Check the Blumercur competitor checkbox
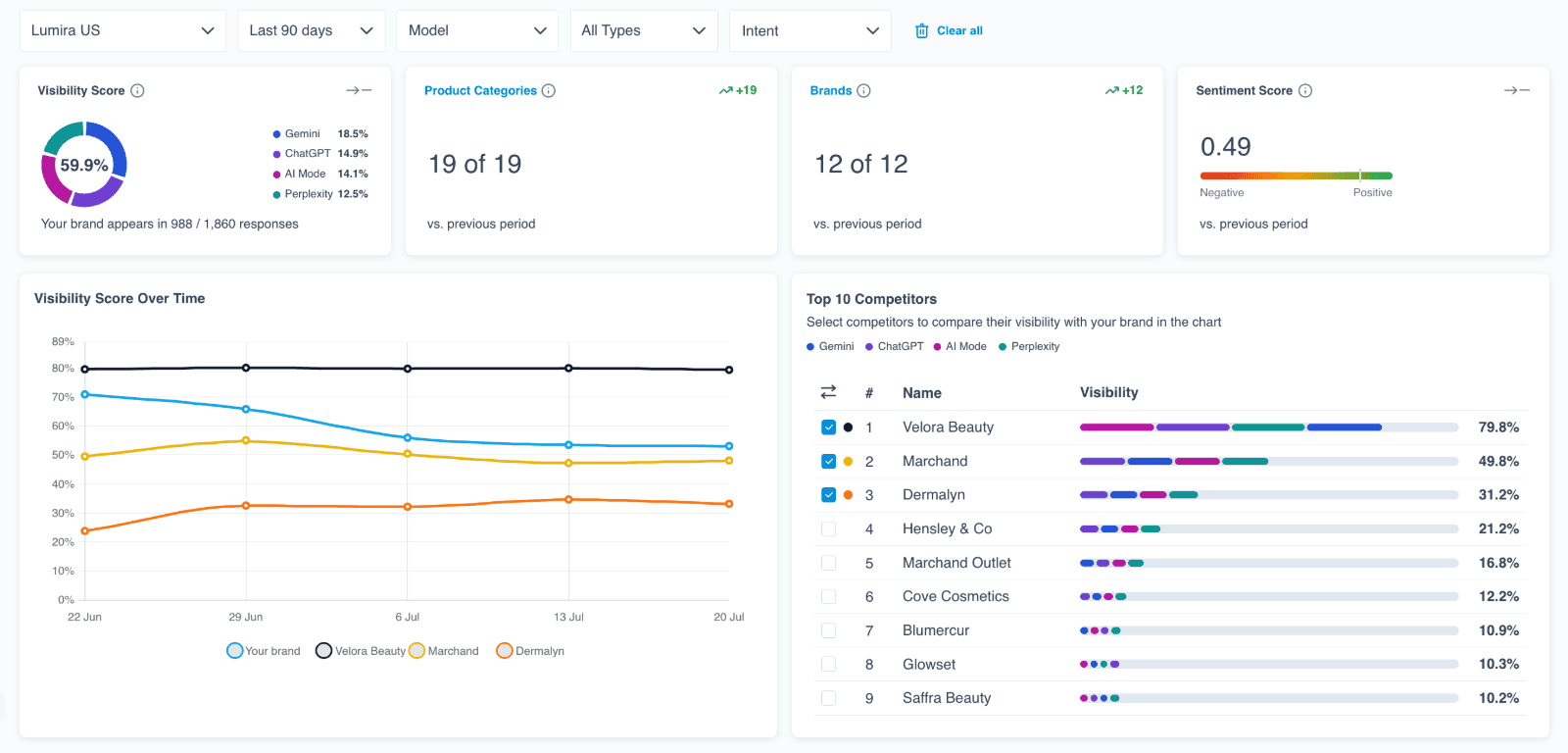Viewport: 1568px width, 753px height. tap(828, 630)
